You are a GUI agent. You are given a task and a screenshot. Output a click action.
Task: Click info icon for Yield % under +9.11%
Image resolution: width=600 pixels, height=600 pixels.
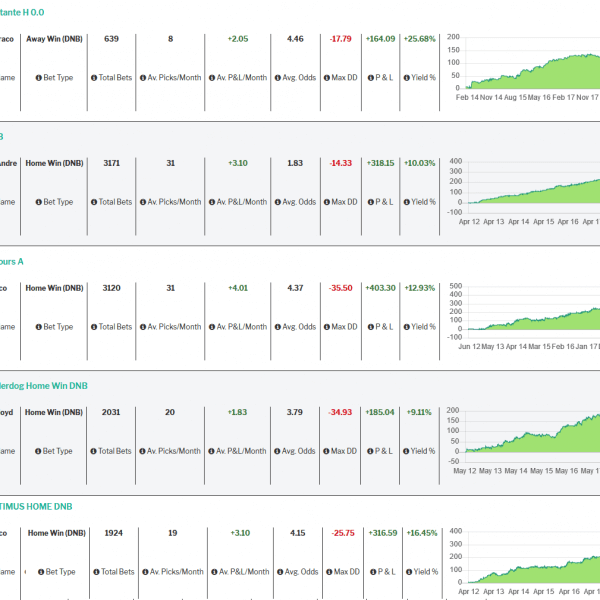(406, 451)
